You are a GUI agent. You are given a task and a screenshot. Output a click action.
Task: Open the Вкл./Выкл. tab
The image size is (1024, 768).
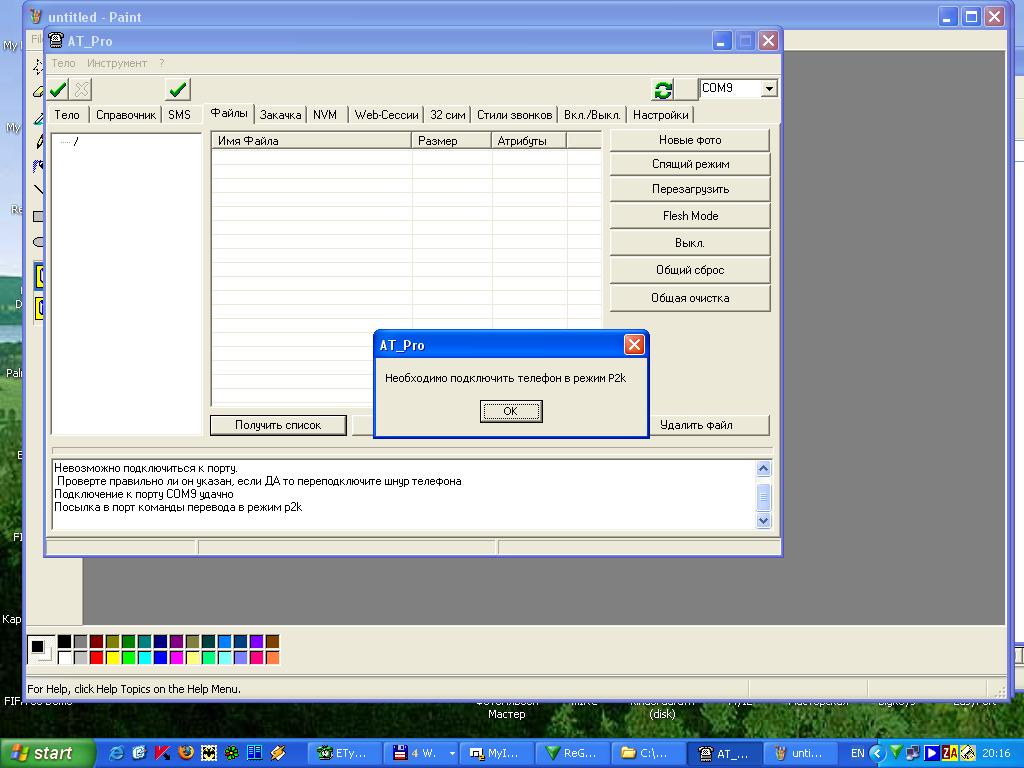tap(592, 115)
